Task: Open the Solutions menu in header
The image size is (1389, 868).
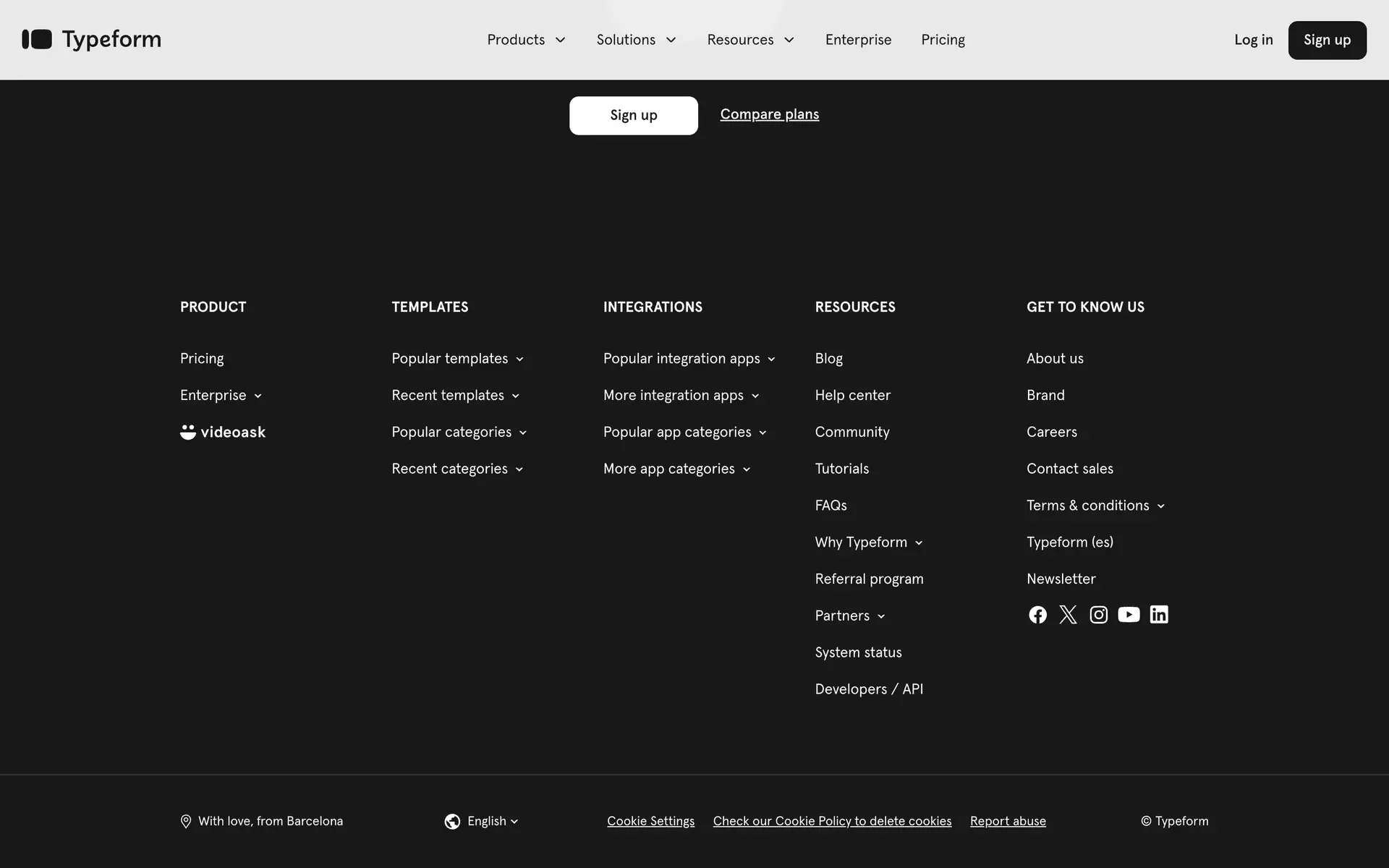Action: [x=636, y=40]
